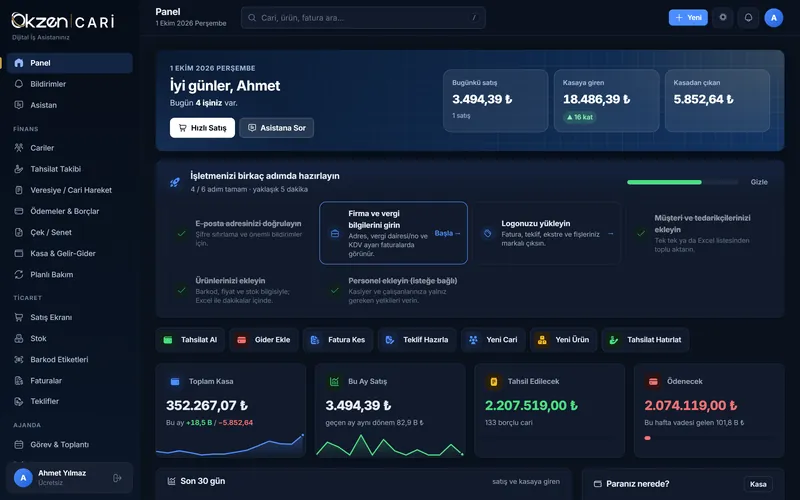Click the Panel home icon in sidebar
This screenshot has height=500, width=800.
pos(19,63)
